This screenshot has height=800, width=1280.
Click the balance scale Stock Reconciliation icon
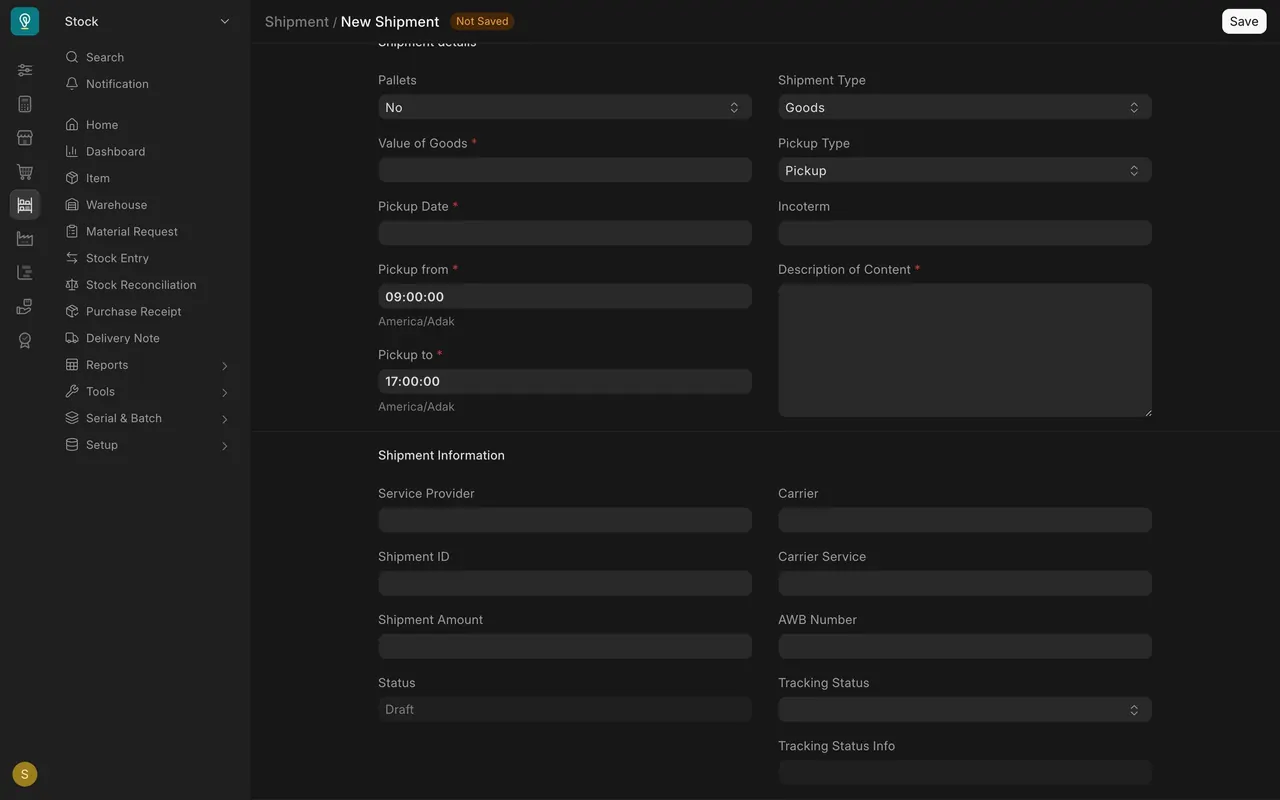tap(72, 285)
